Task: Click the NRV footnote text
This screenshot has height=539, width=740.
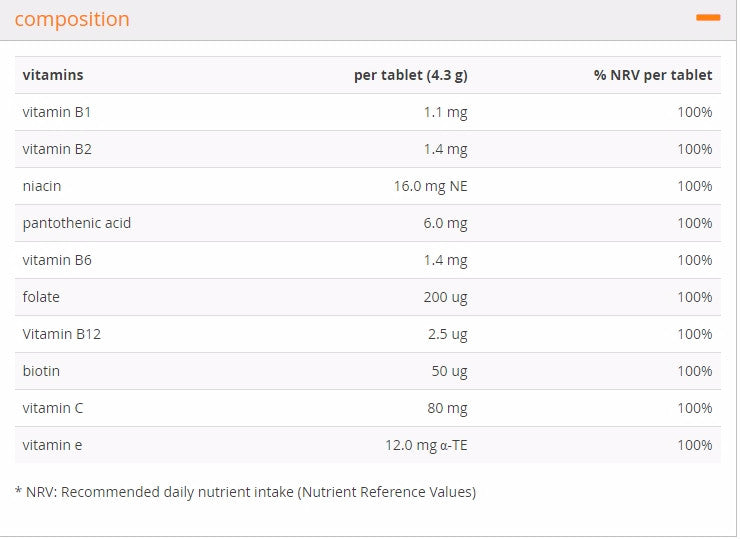Action: tap(245, 492)
